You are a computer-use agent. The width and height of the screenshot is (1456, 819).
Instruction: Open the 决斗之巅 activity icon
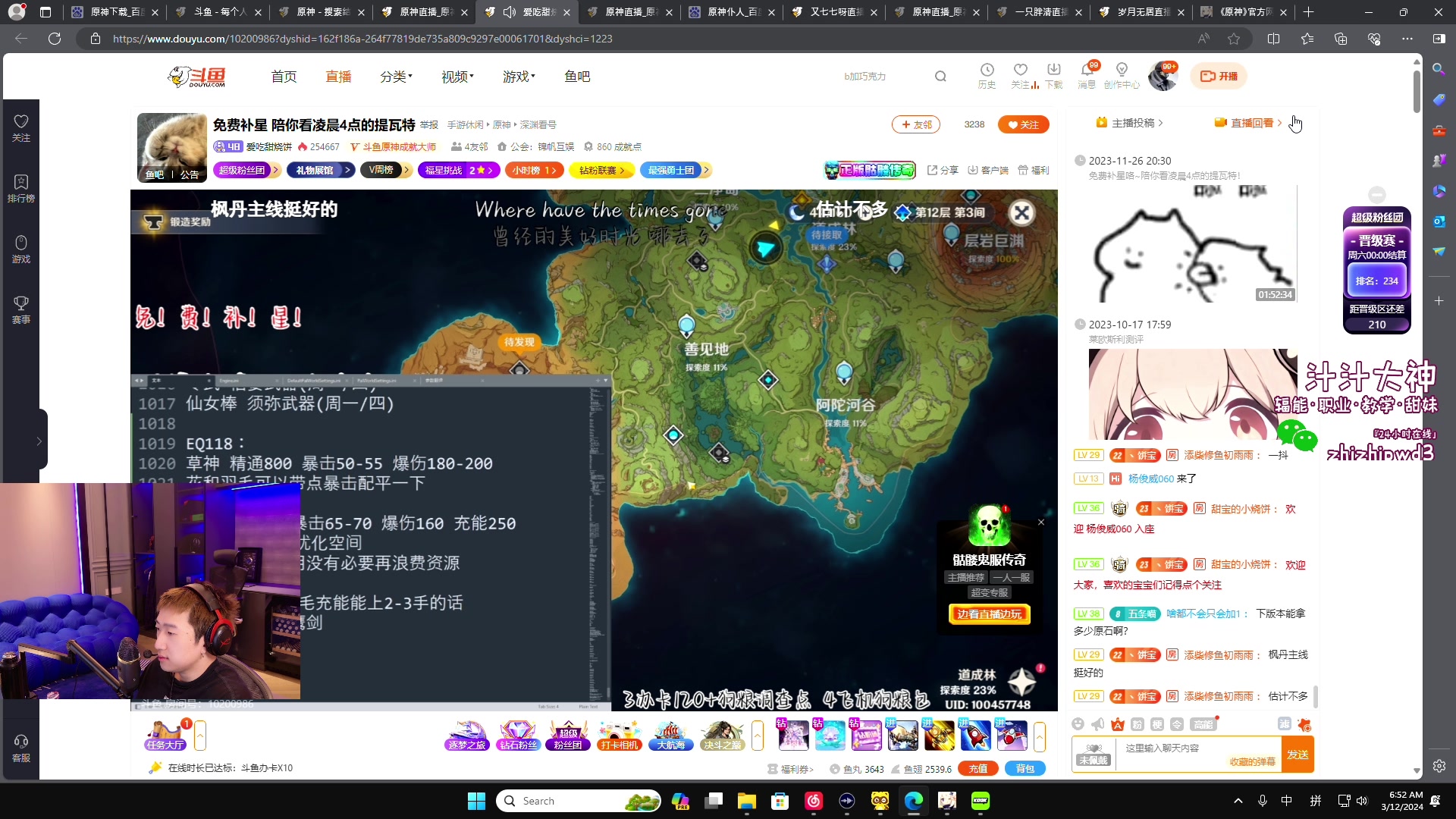722,736
